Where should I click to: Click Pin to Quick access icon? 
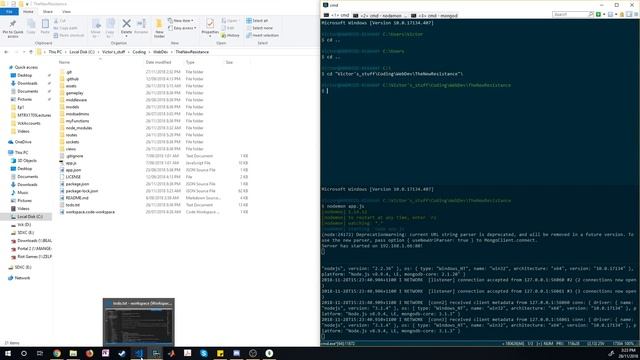coord(13,28)
